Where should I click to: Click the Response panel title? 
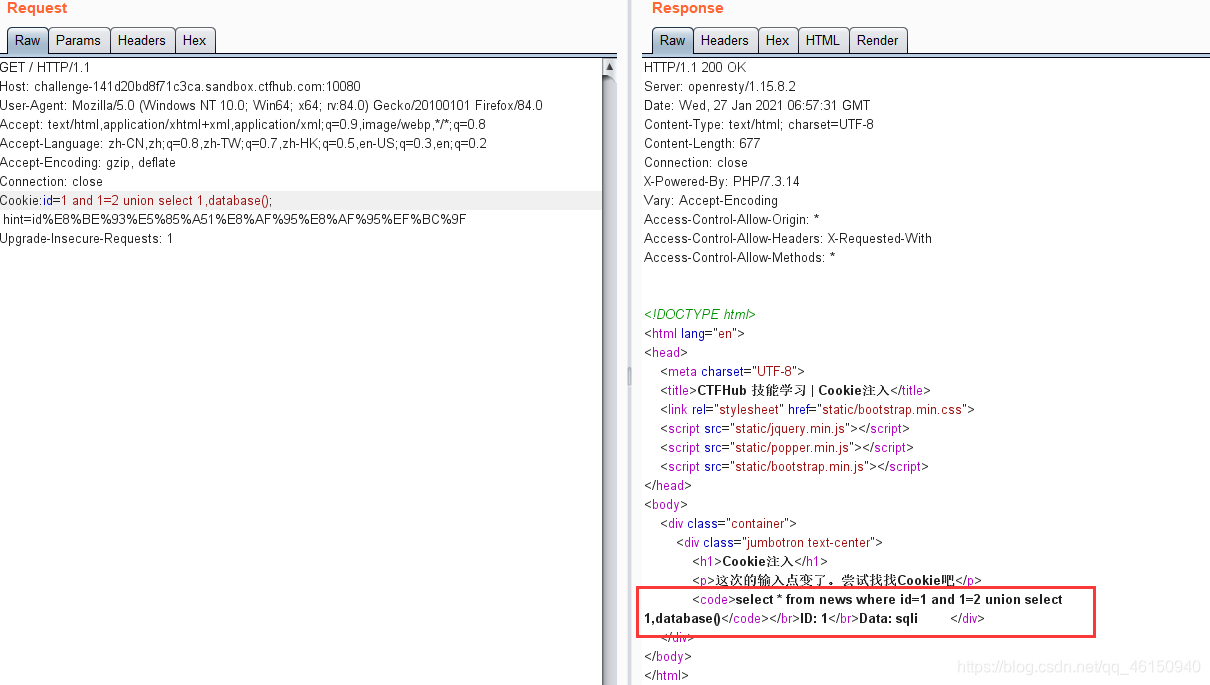(687, 8)
